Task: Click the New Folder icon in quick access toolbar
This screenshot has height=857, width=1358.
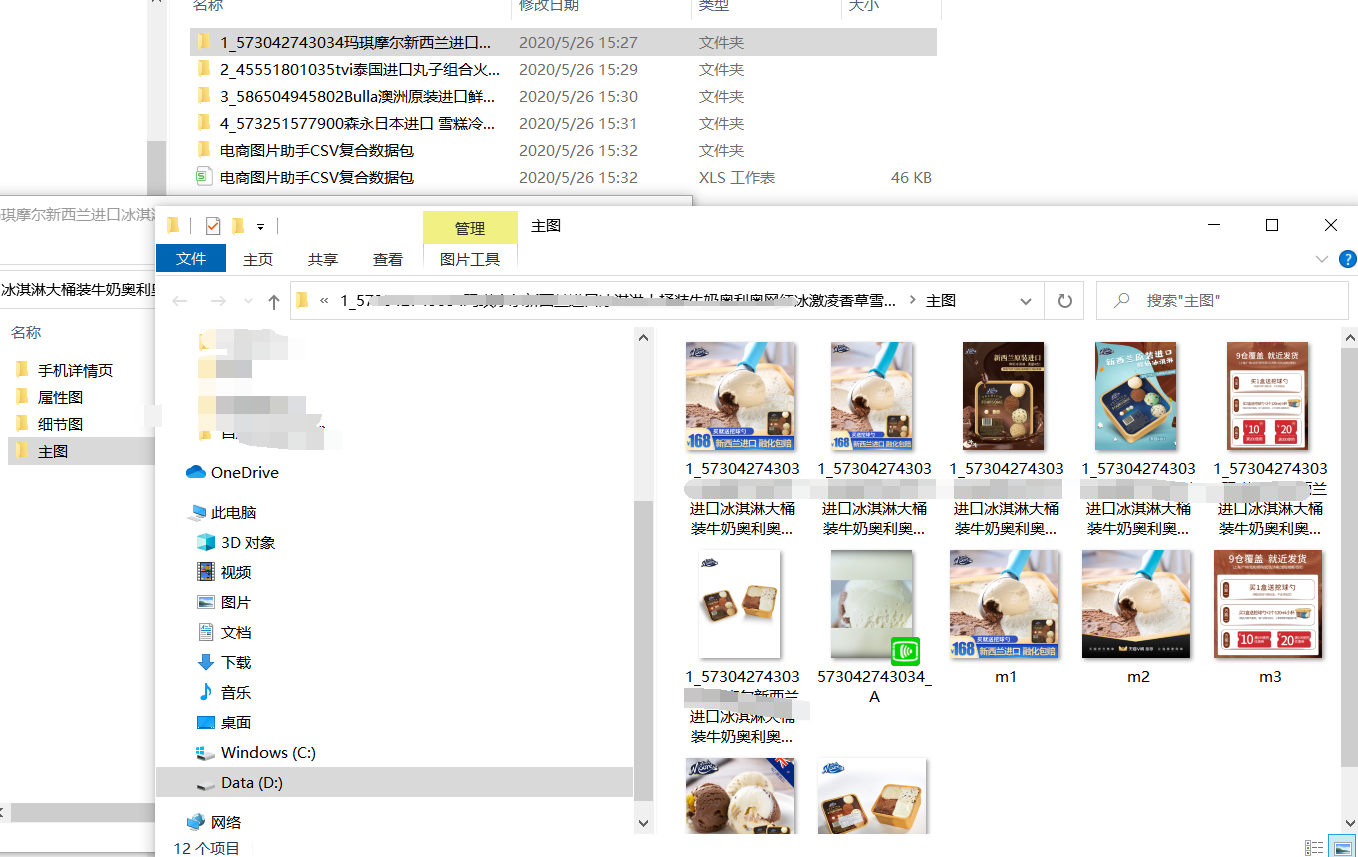Action: point(238,226)
